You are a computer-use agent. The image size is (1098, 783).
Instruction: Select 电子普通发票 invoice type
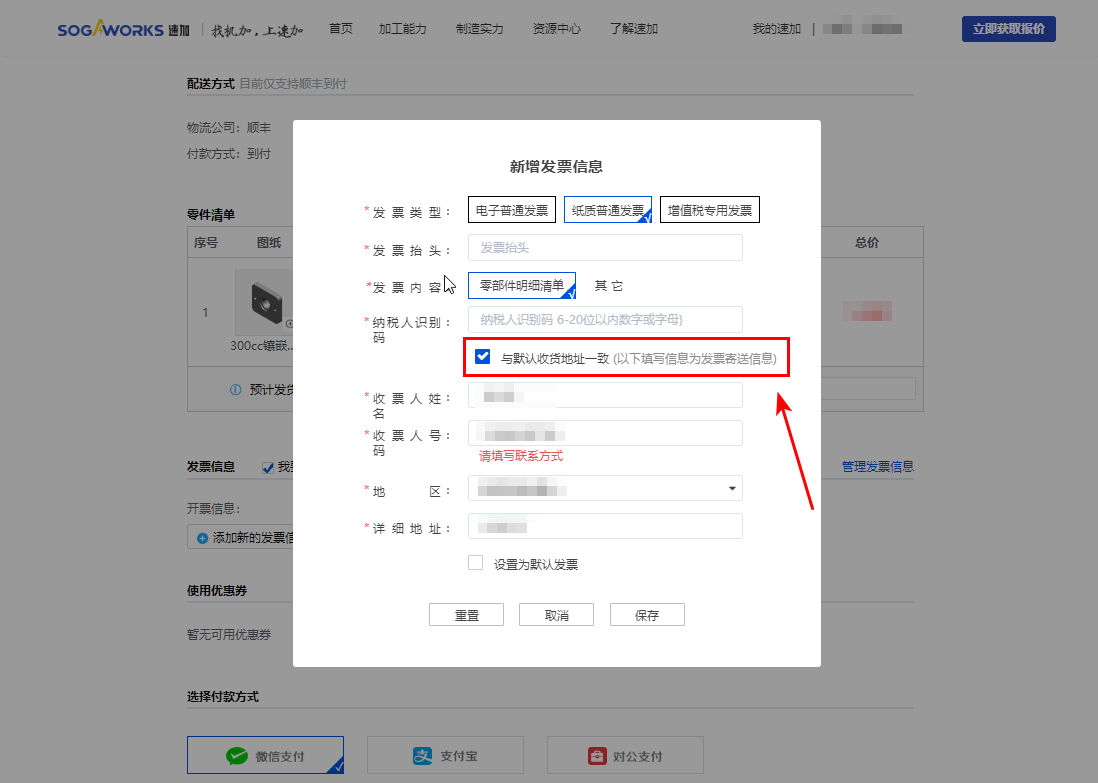click(x=513, y=210)
